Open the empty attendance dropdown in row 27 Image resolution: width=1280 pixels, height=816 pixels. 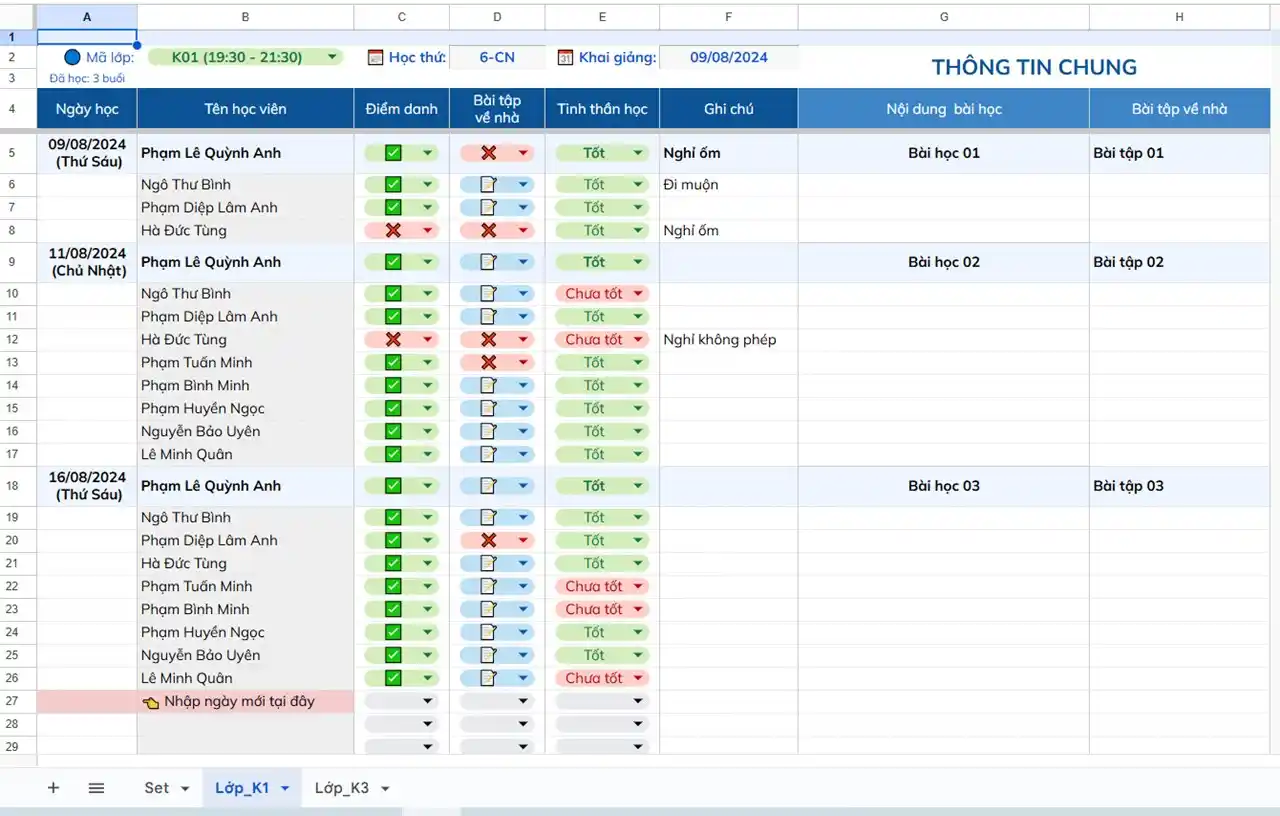[x=428, y=701]
